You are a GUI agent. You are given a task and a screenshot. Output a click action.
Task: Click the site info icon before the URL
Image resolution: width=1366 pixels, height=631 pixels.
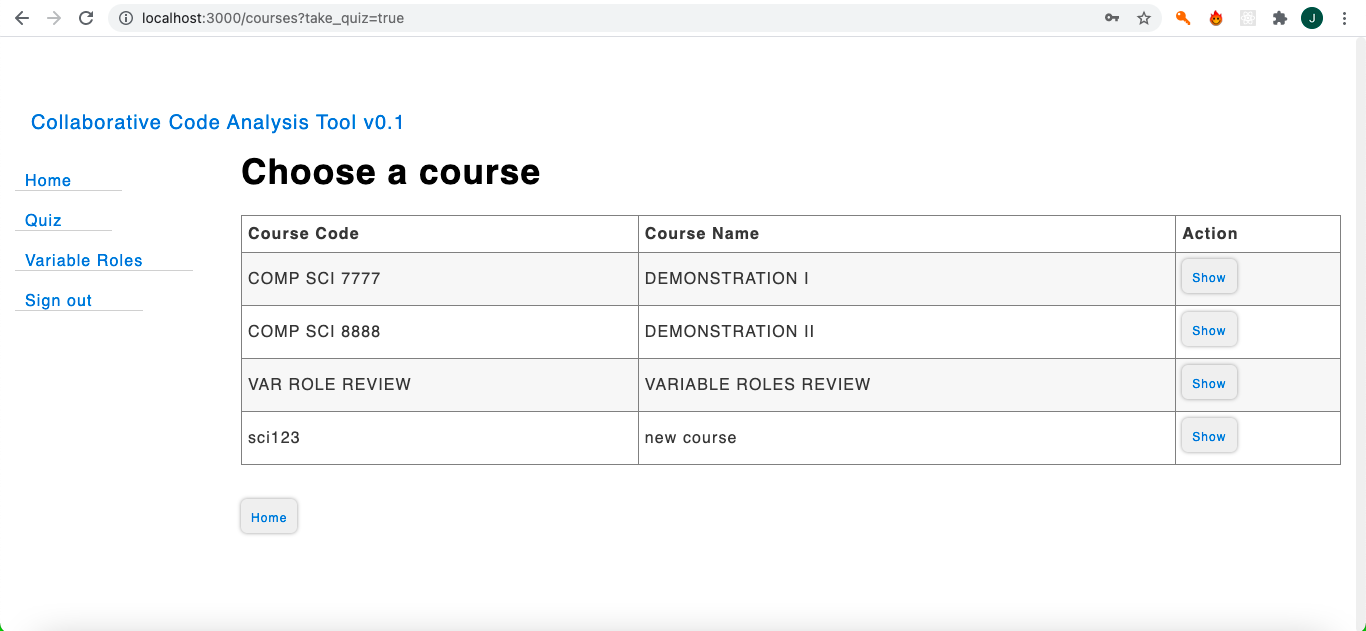coord(122,17)
